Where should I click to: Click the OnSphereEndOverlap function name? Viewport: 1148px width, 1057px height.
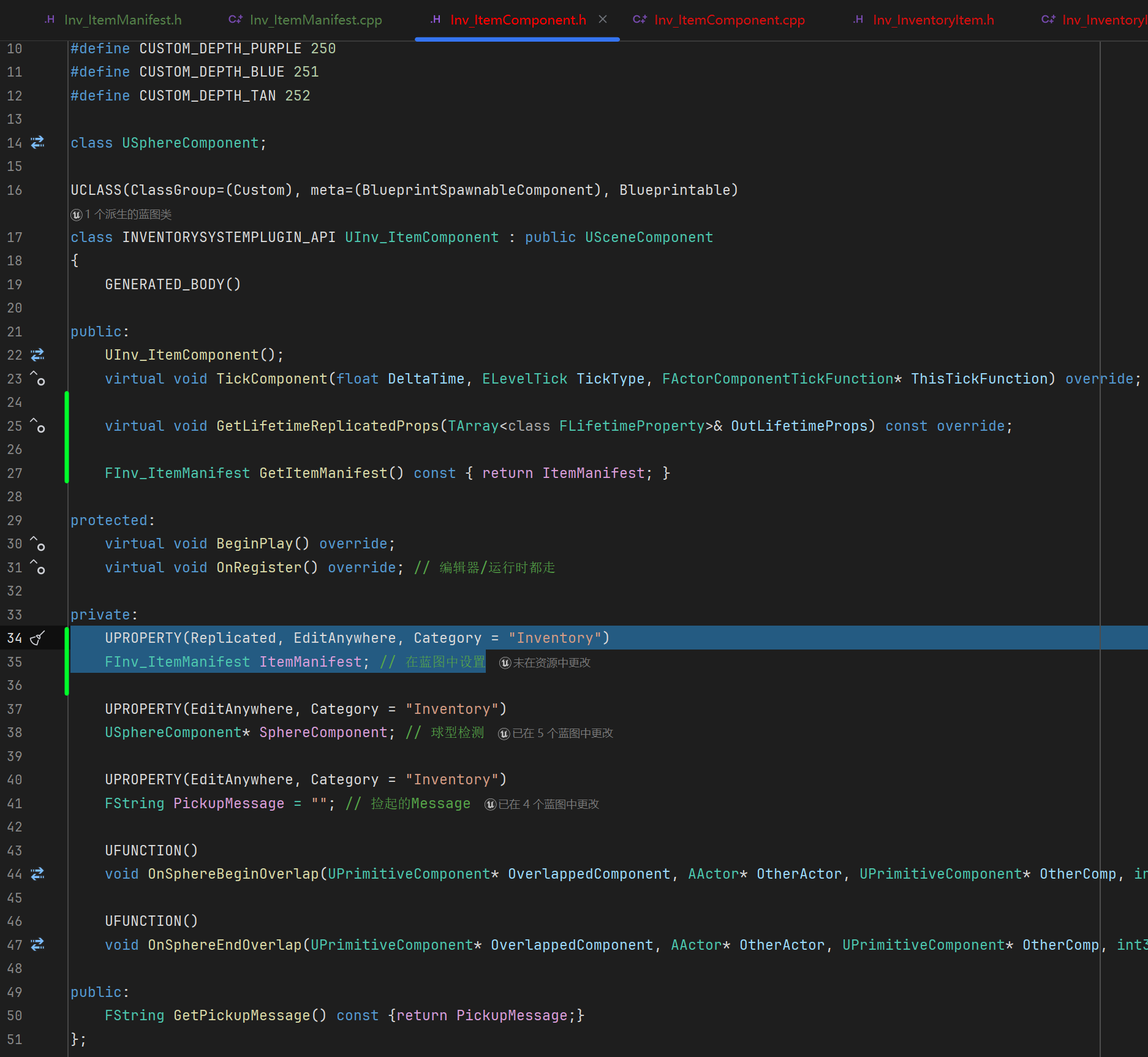[x=225, y=945]
